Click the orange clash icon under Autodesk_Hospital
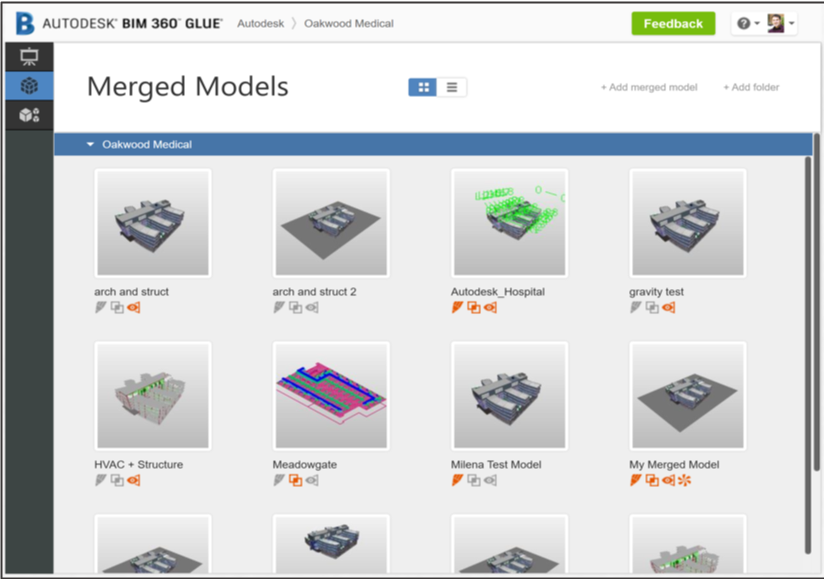Image resolution: width=824 pixels, height=579 pixels. coord(473,307)
